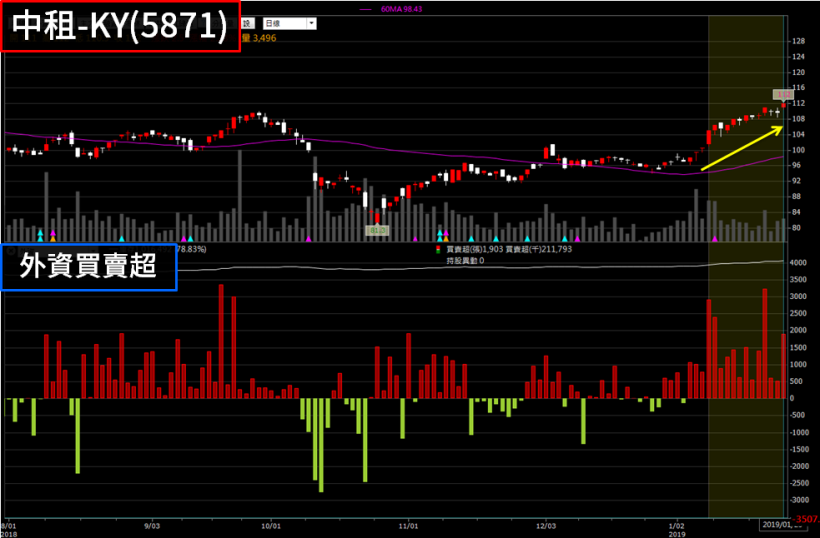The image size is (820, 538).
Task: Click the magenta event marker inside highlighted January zone
Action: point(715,239)
